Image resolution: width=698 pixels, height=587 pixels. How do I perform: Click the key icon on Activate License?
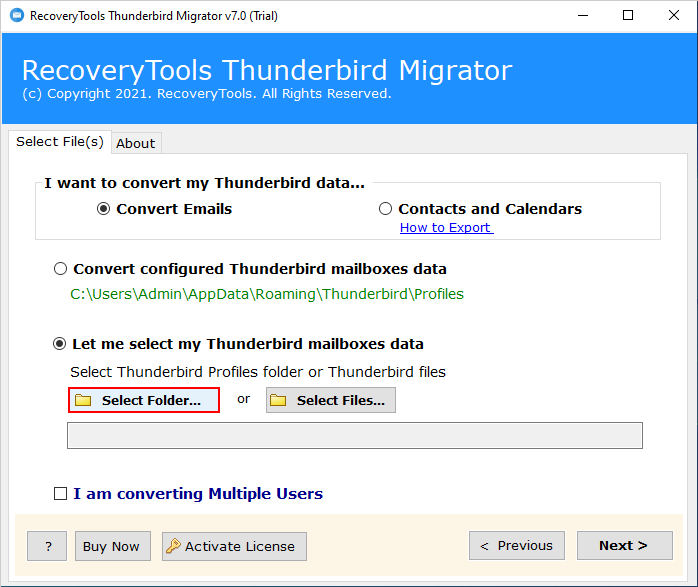pyautogui.click(x=173, y=546)
